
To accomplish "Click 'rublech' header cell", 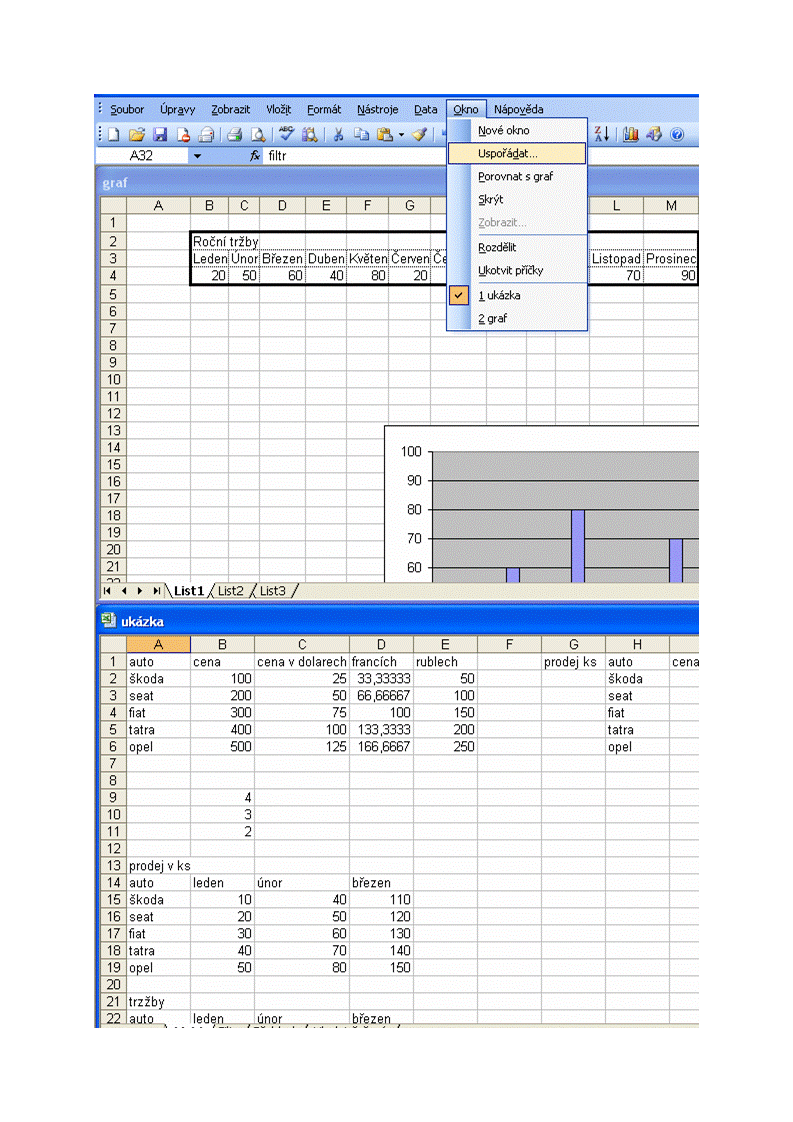I will pos(445,663).
